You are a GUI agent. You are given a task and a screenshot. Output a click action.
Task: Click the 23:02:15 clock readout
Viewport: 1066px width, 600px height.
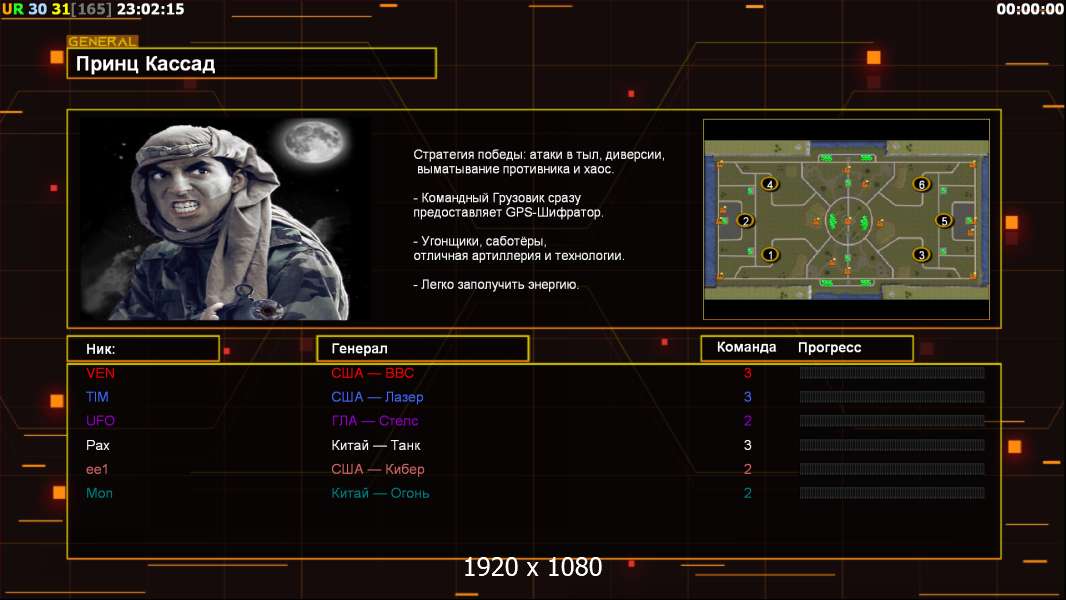(150, 9)
